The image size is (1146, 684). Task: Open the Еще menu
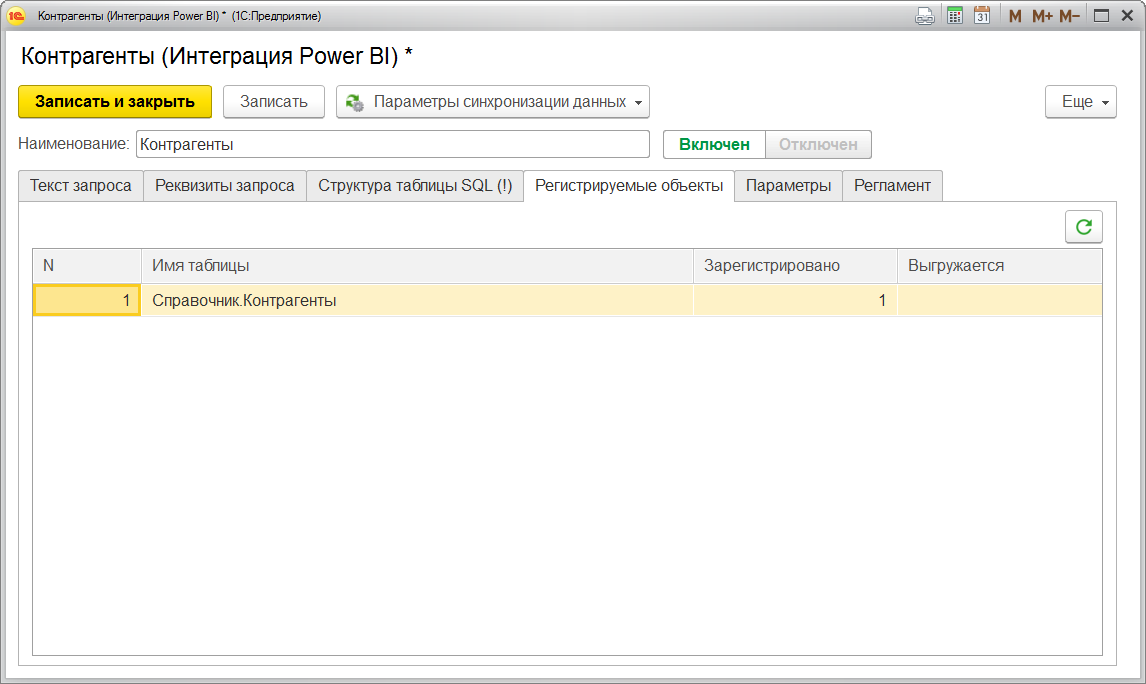click(x=1080, y=102)
